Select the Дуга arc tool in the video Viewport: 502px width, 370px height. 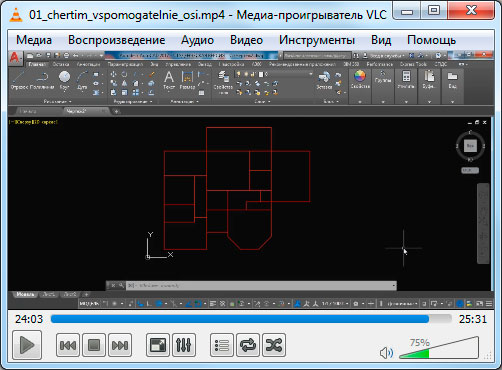pyautogui.click(x=82, y=81)
